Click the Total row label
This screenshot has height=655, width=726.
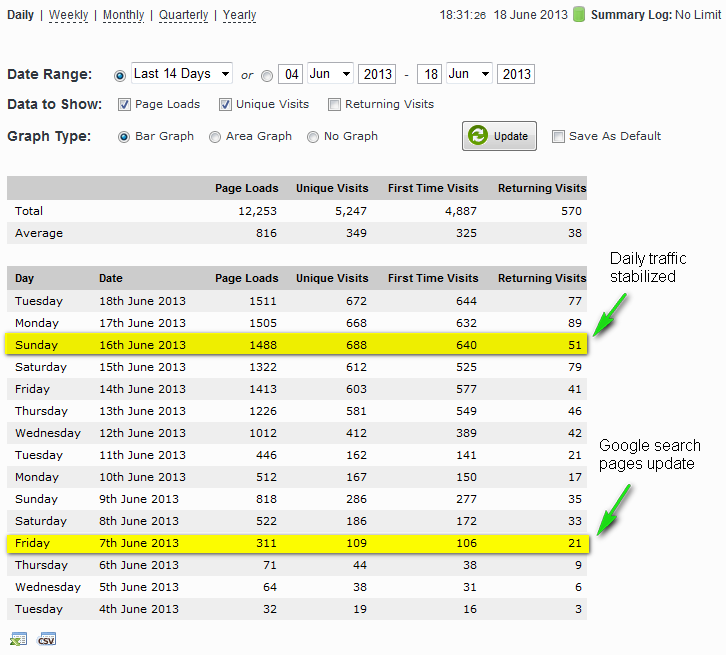coord(29,211)
